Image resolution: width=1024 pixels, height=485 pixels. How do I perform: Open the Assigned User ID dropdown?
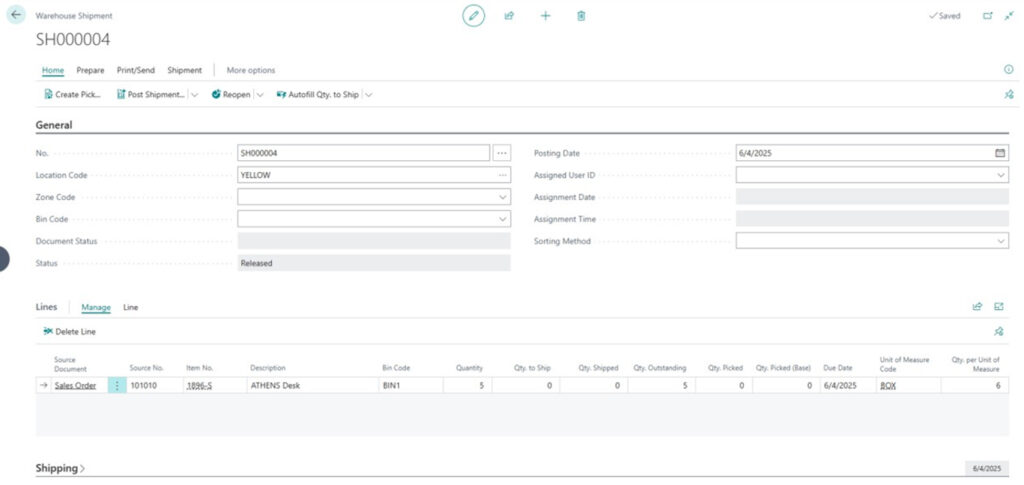coord(1001,175)
